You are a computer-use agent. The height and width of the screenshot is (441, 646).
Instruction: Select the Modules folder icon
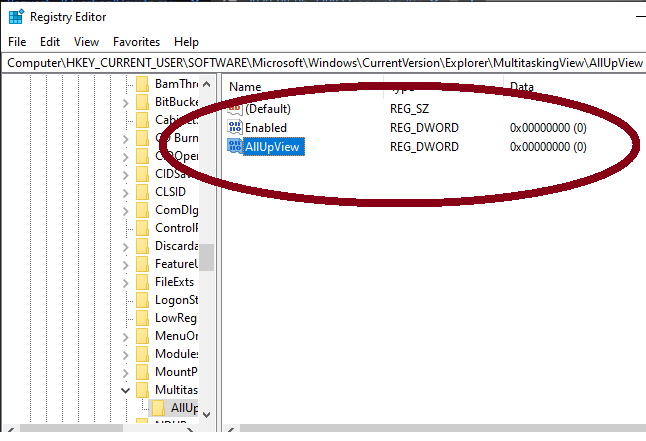(143, 354)
